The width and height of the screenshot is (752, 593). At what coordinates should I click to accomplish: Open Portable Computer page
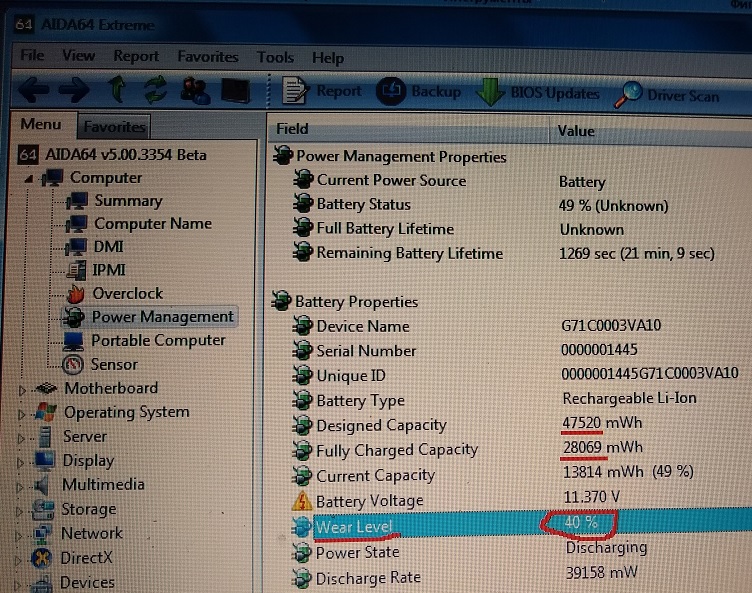coord(144,341)
